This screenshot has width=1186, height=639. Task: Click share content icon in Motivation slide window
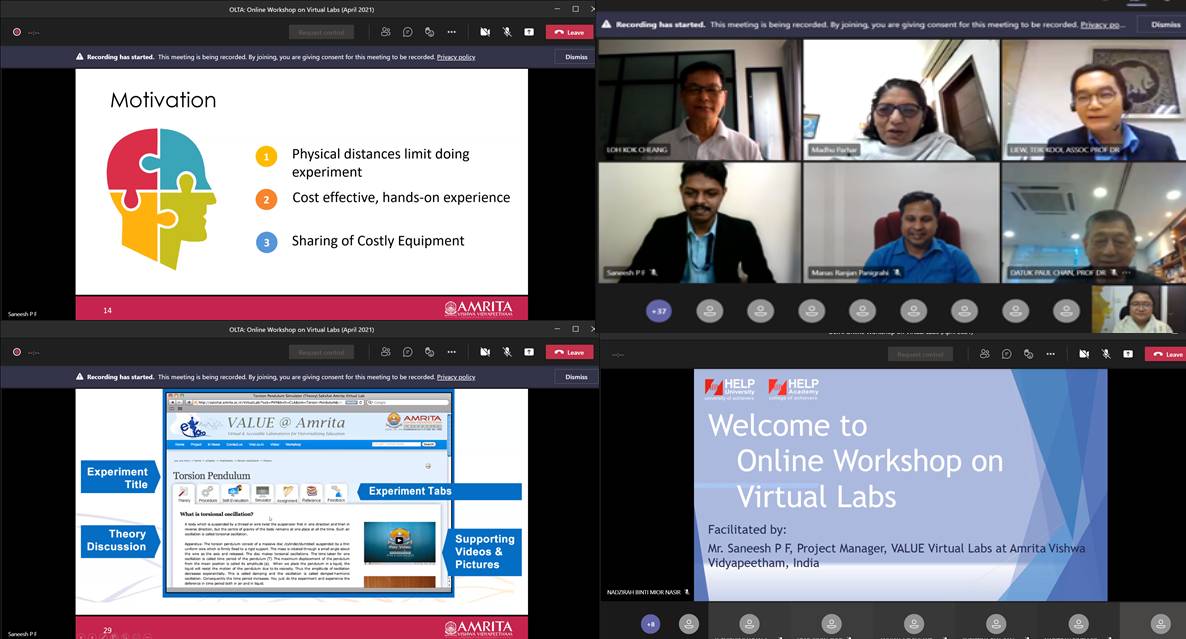[x=528, y=32]
